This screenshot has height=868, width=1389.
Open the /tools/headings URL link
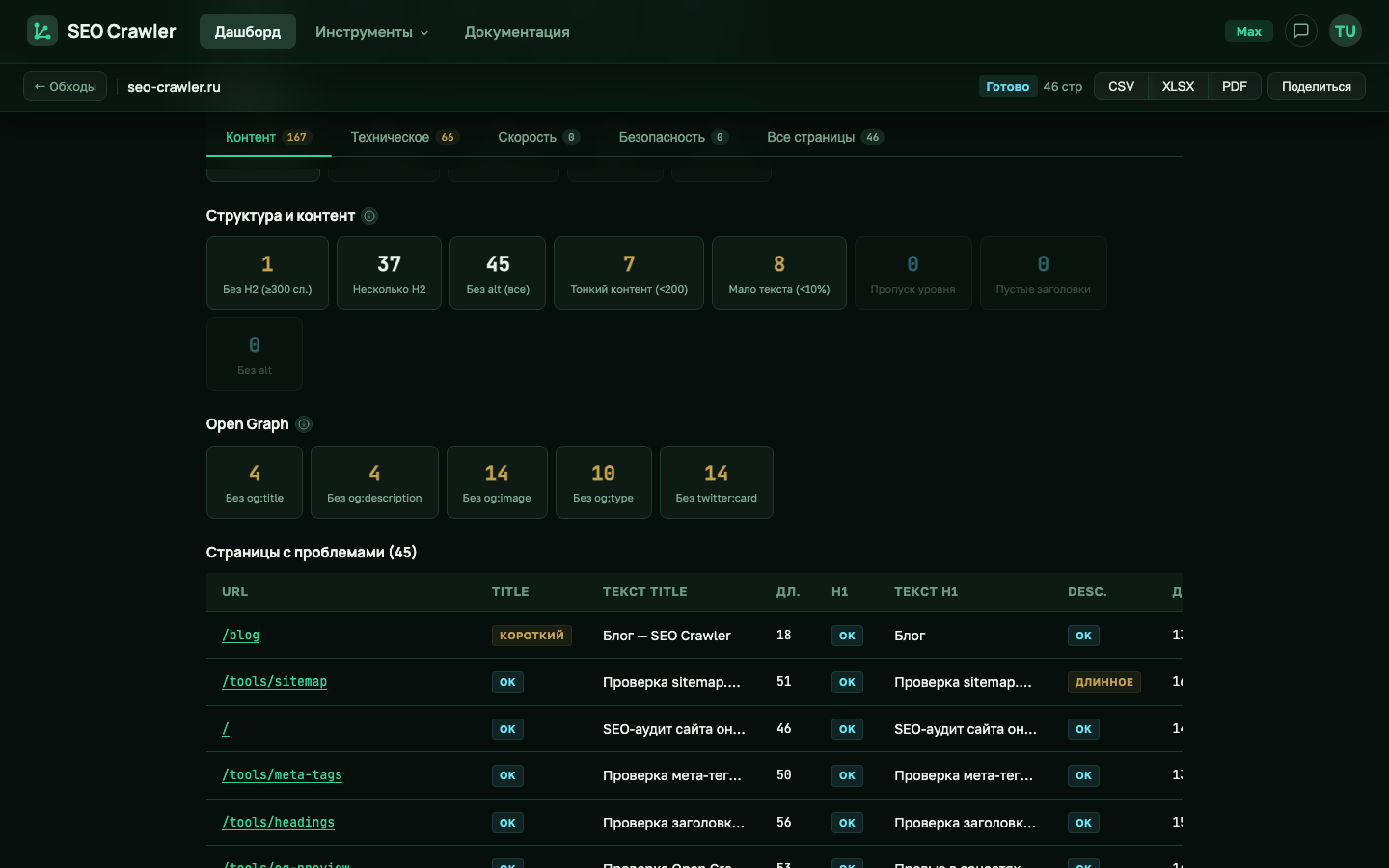pos(278,823)
